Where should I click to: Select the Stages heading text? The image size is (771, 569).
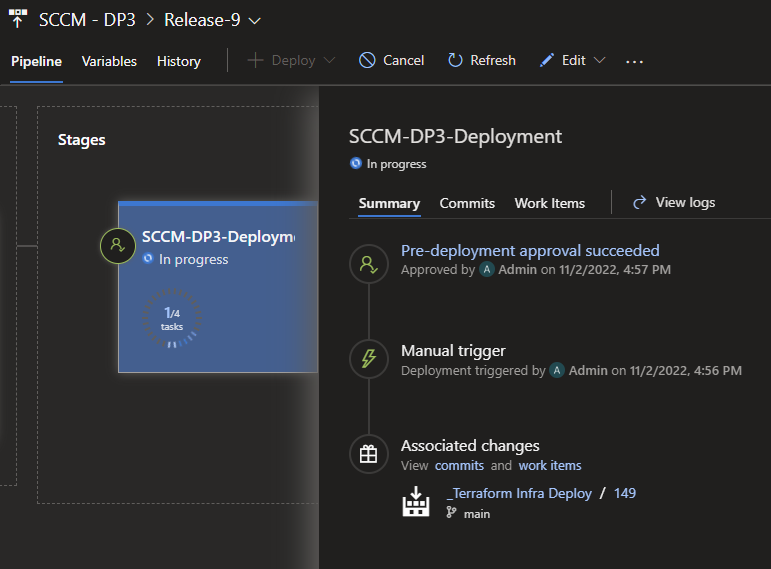[82, 140]
